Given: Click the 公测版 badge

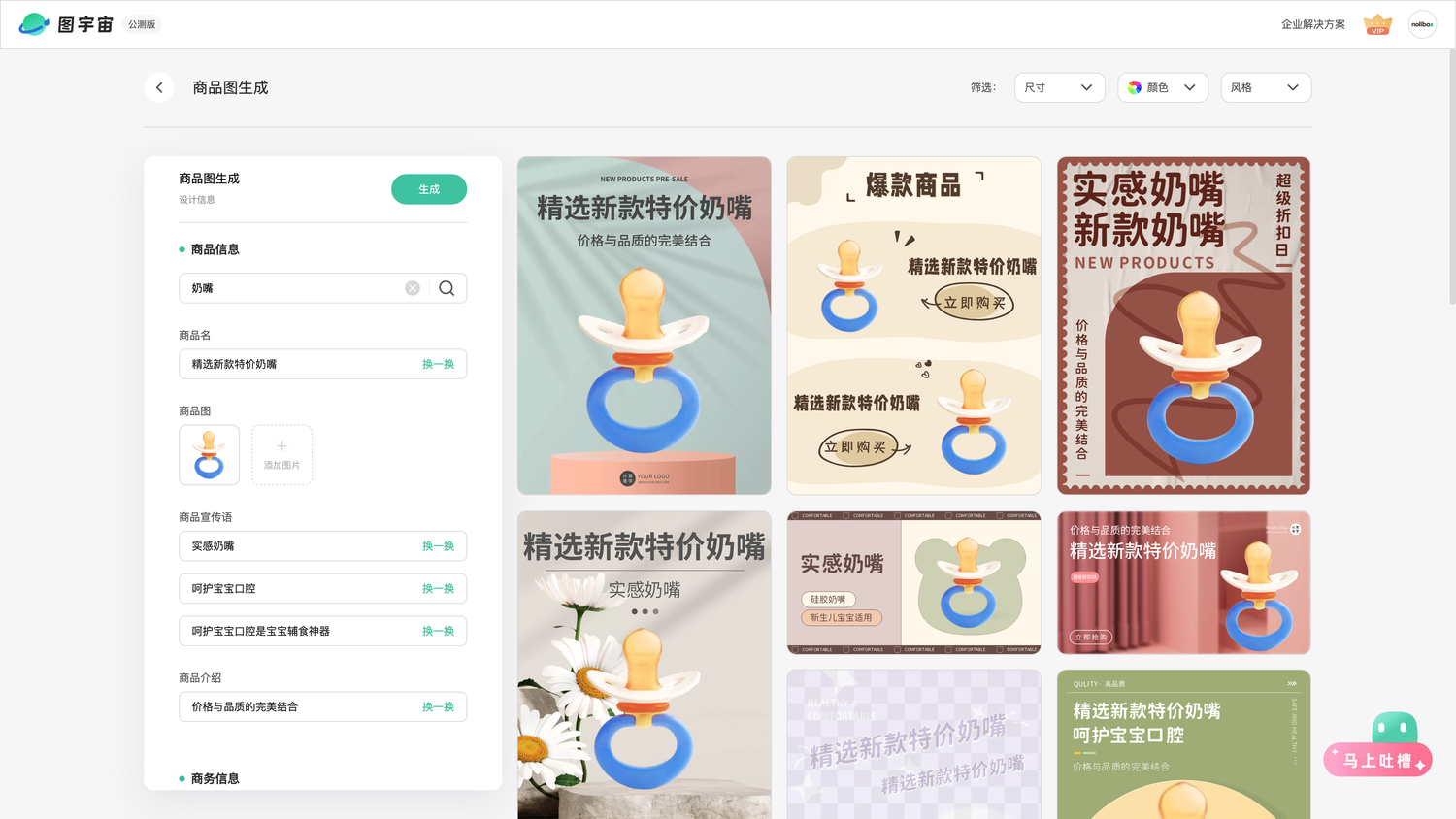Looking at the screenshot, I should (142, 24).
